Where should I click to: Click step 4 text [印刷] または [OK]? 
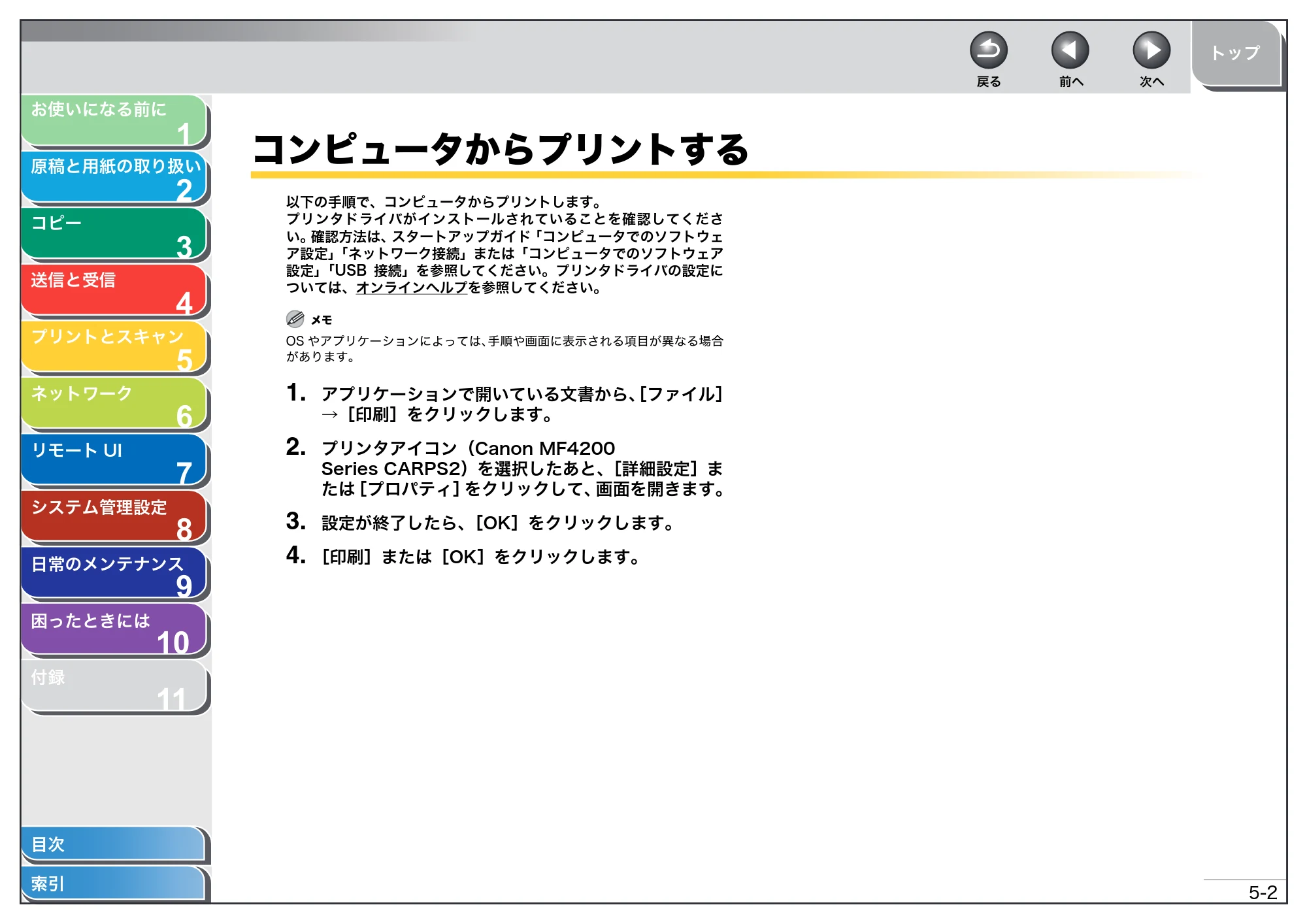click(481, 557)
